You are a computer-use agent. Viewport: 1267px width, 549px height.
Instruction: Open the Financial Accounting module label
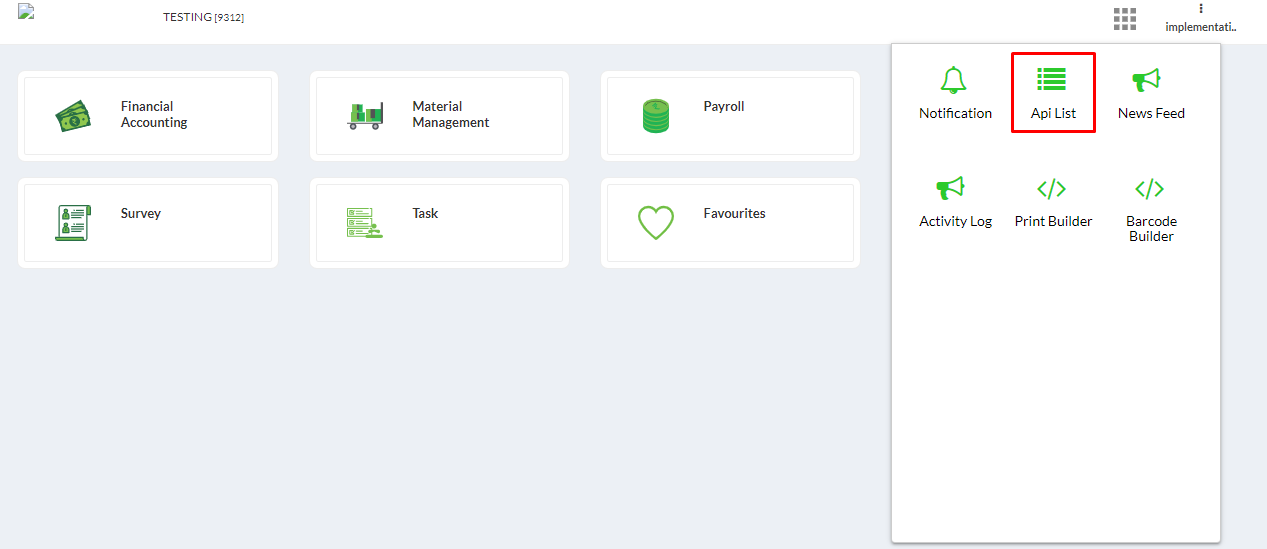click(x=154, y=114)
